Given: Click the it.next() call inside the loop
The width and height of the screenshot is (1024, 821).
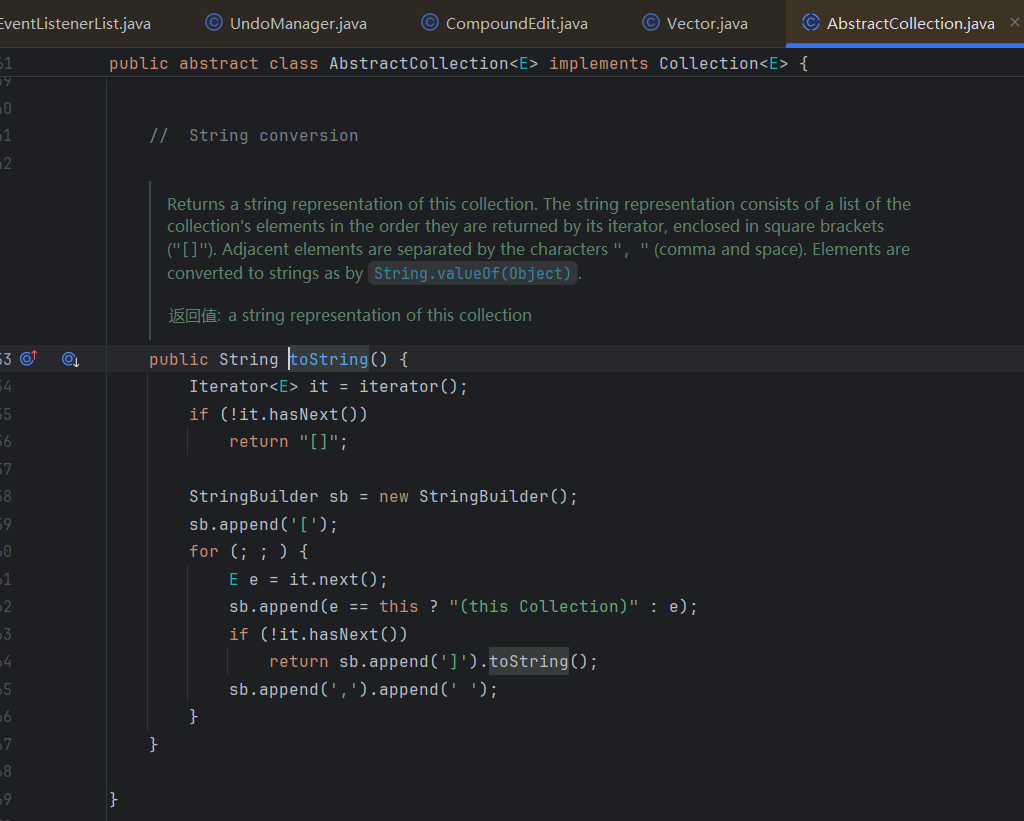Looking at the screenshot, I should [x=336, y=579].
